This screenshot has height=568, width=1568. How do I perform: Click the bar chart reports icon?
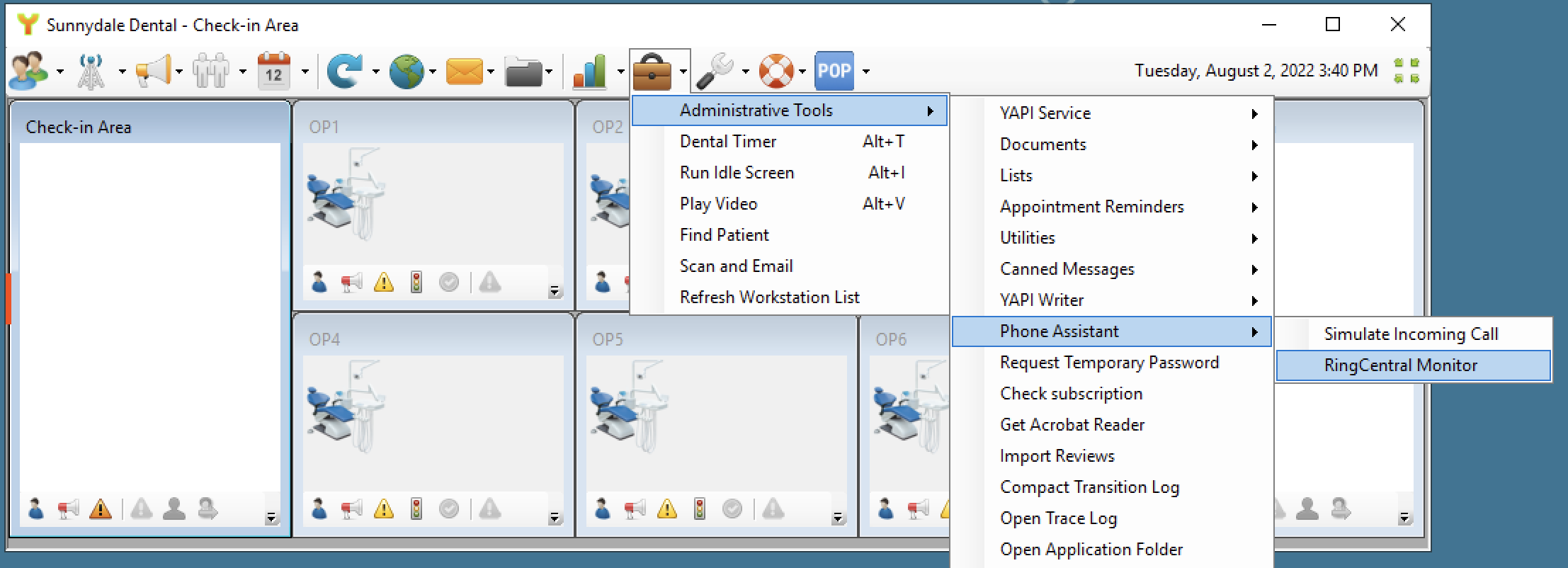590,71
